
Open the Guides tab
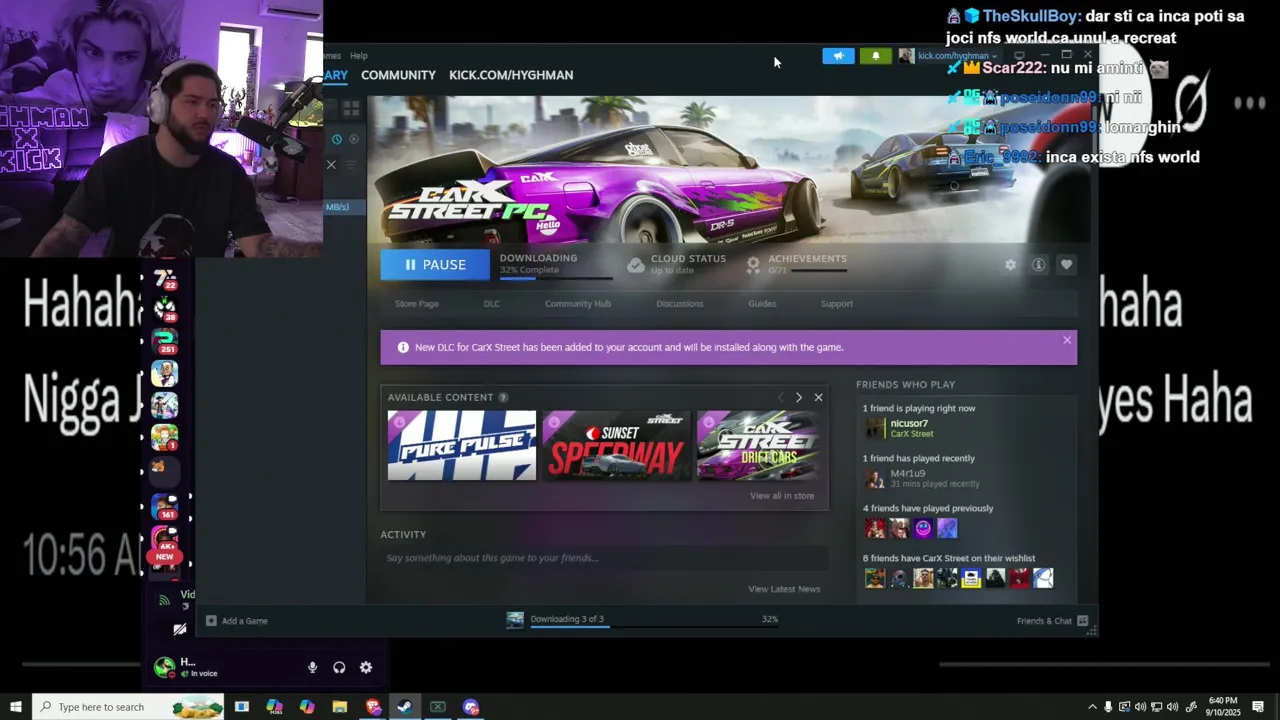[x=762, y=304]
